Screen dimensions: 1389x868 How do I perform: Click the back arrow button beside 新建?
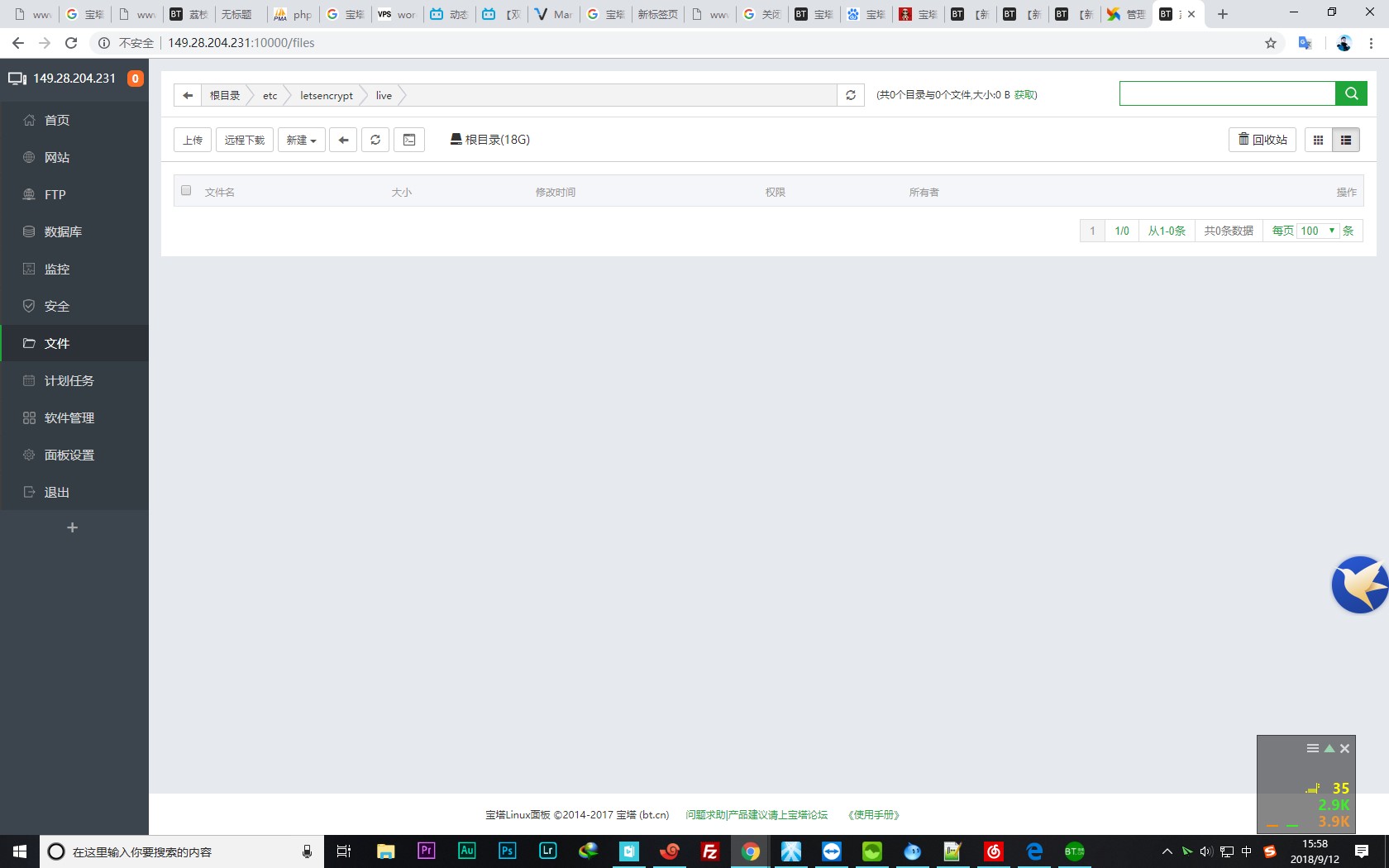click(x=343, y=140)
